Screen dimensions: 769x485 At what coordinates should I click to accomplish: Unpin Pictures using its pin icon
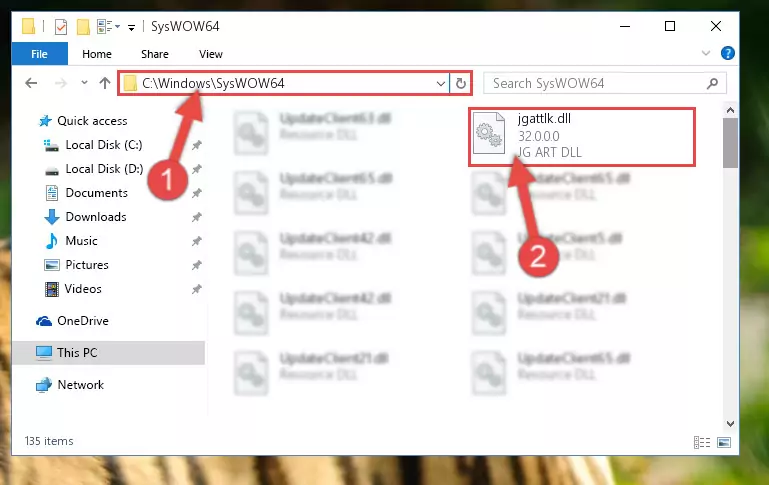(197, 265)
